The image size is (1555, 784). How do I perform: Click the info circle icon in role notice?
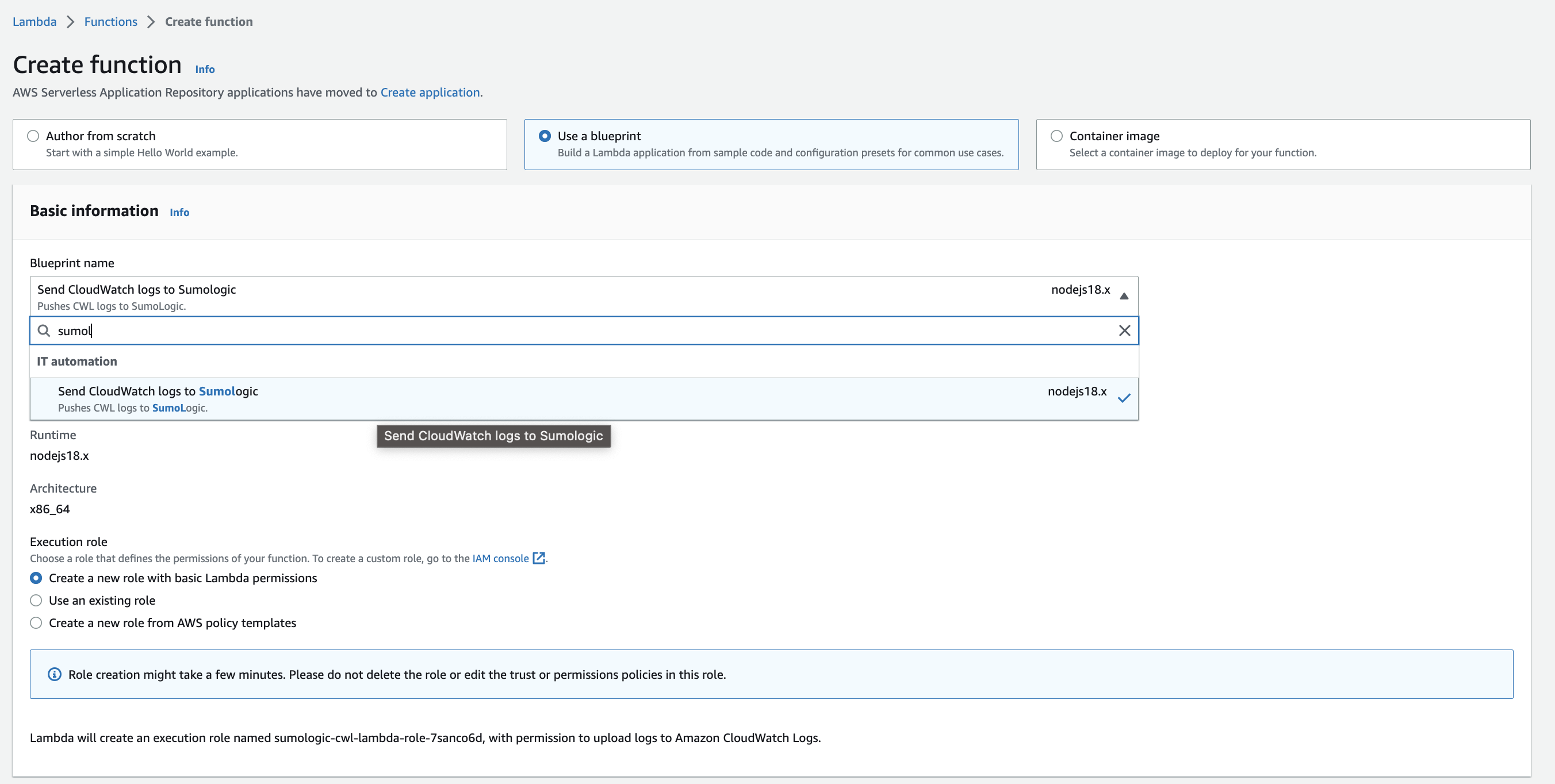click(54, 674)
